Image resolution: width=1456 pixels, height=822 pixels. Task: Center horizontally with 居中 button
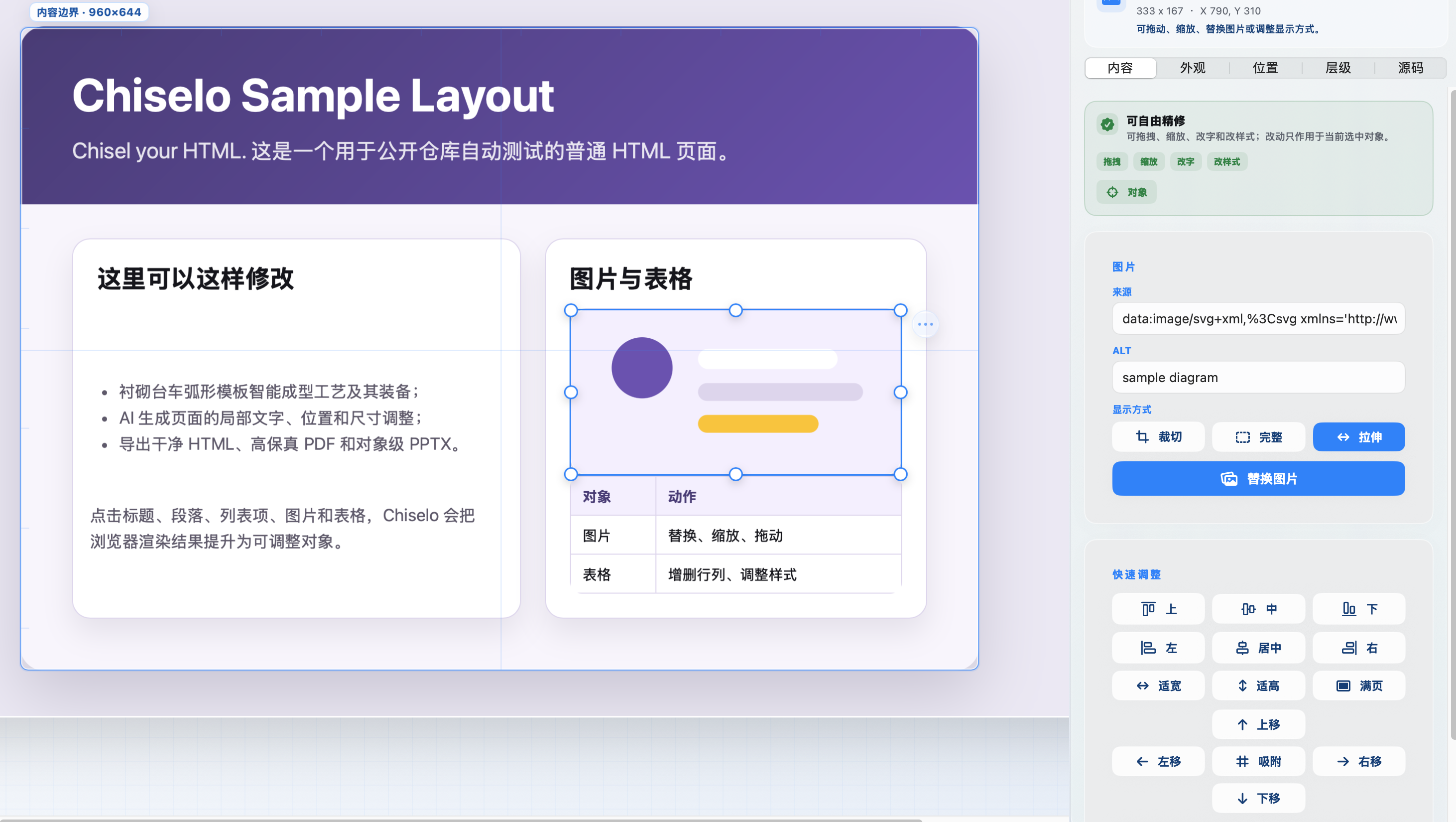(1258, 647)
